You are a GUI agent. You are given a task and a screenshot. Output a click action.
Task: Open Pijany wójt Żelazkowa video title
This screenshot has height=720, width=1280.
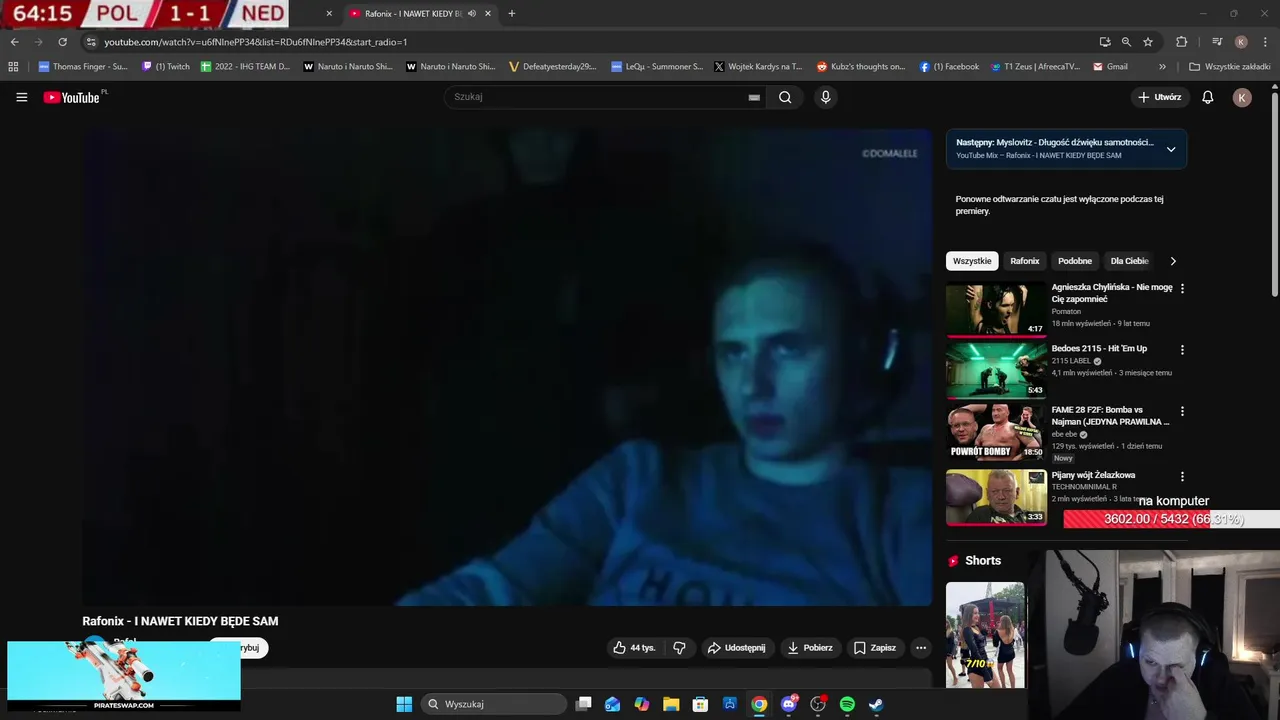[x=1093, y=475]
